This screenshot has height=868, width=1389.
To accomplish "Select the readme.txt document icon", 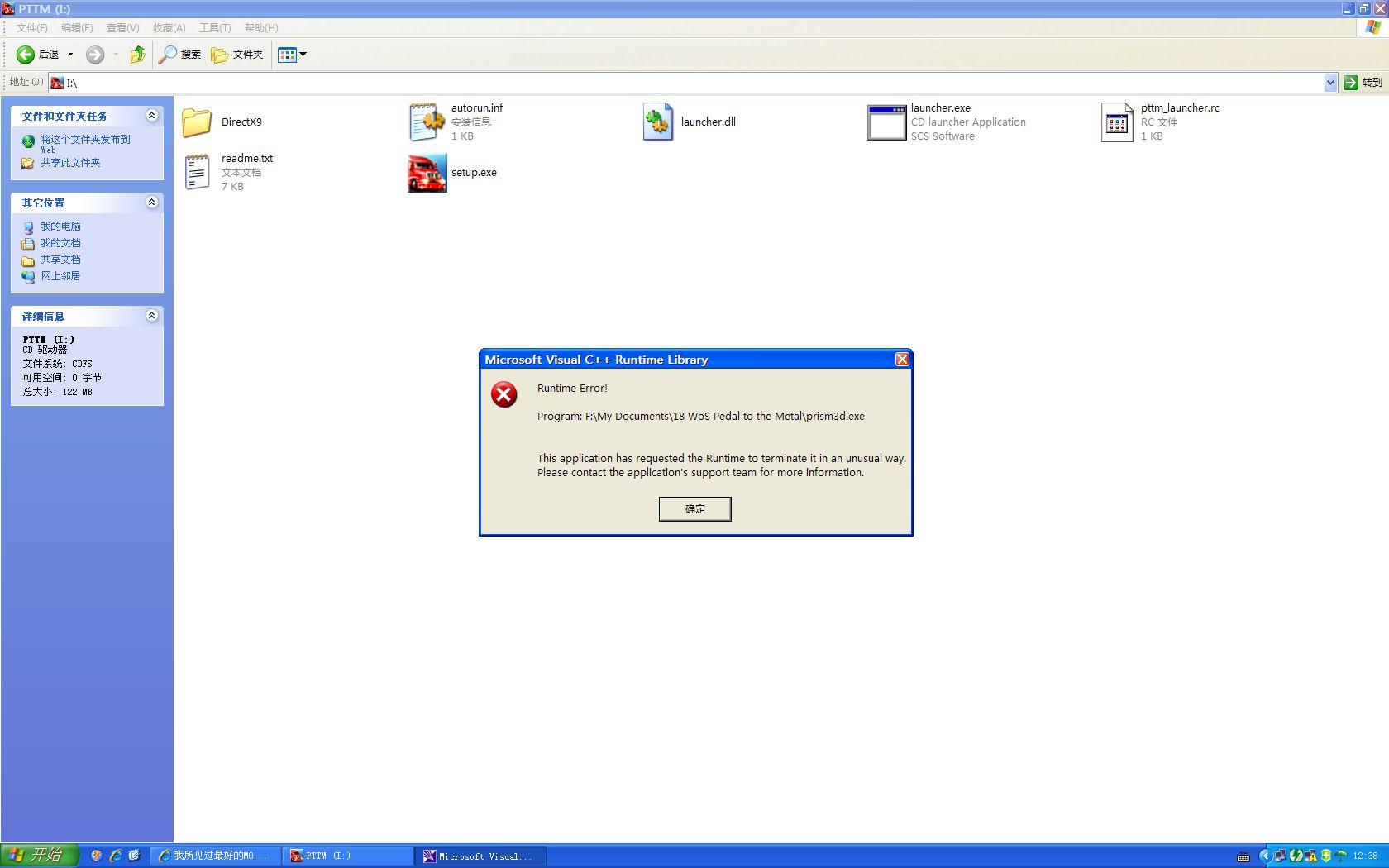I will coord(197,172).
